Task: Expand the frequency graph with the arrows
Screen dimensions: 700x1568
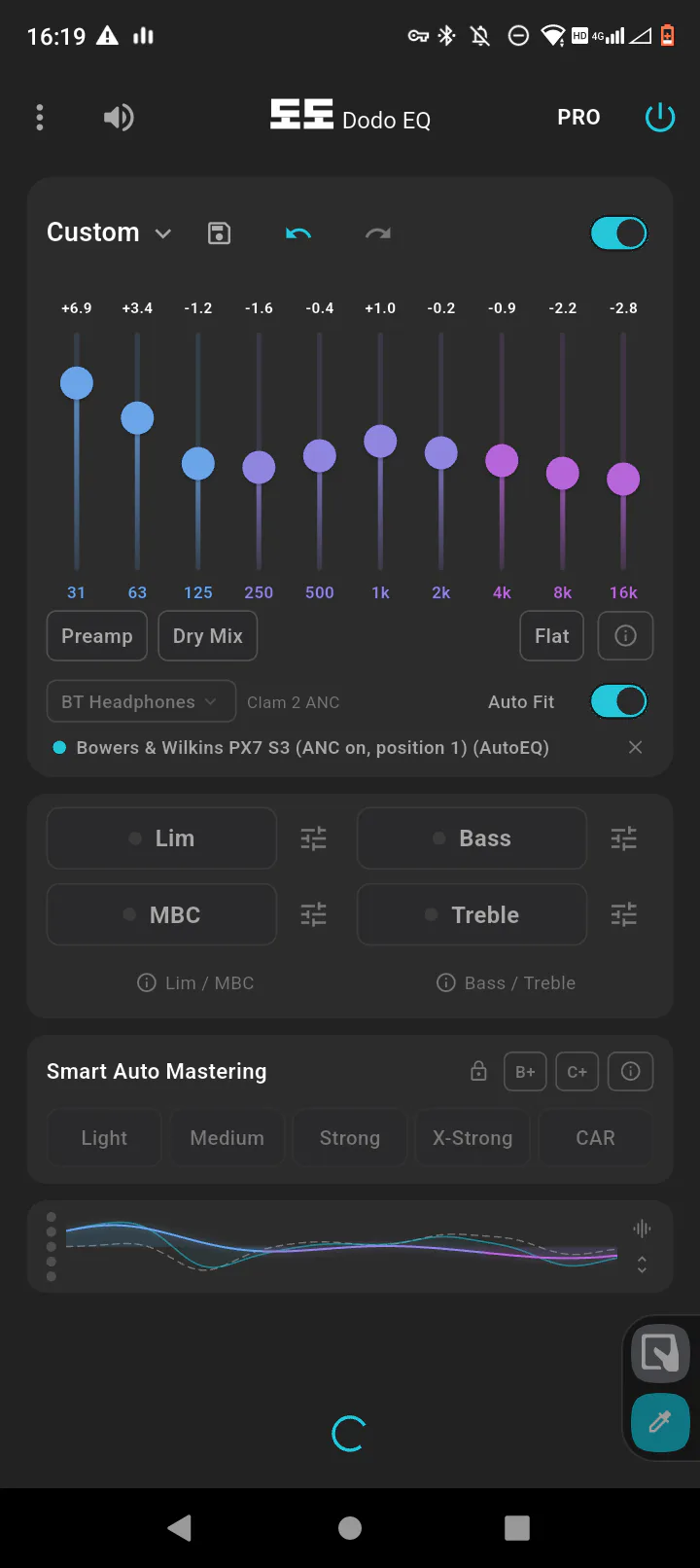Action: pos(642,1265)
